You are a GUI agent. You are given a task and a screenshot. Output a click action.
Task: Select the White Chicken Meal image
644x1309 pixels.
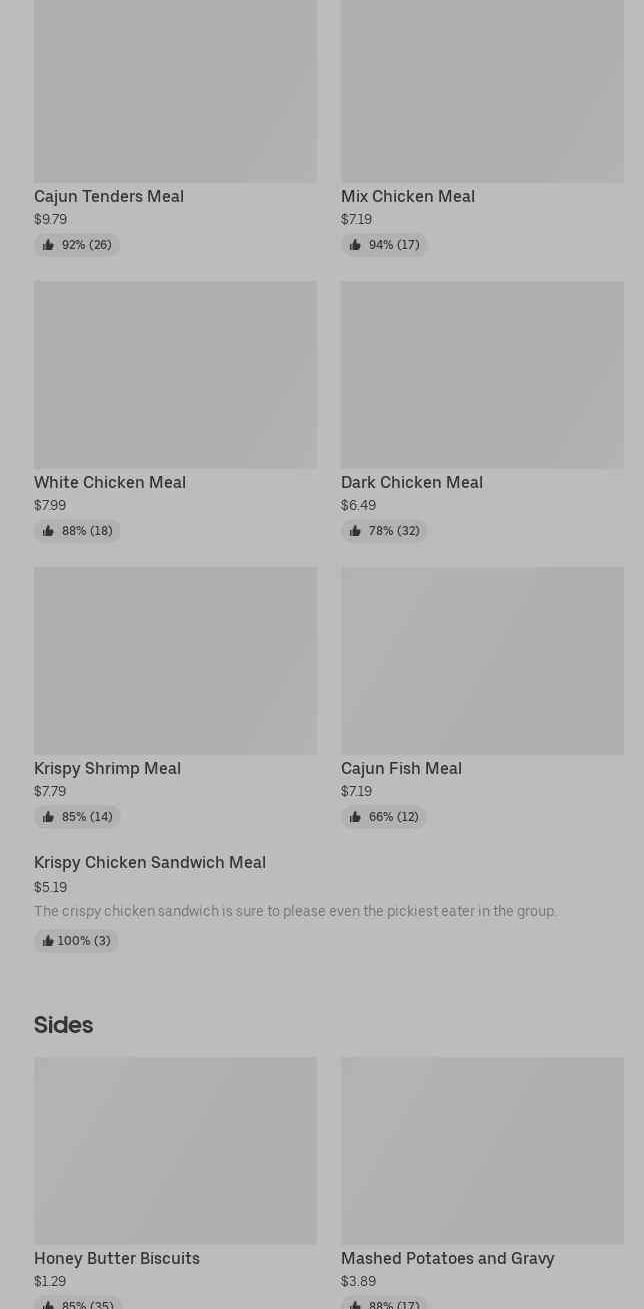175,375
